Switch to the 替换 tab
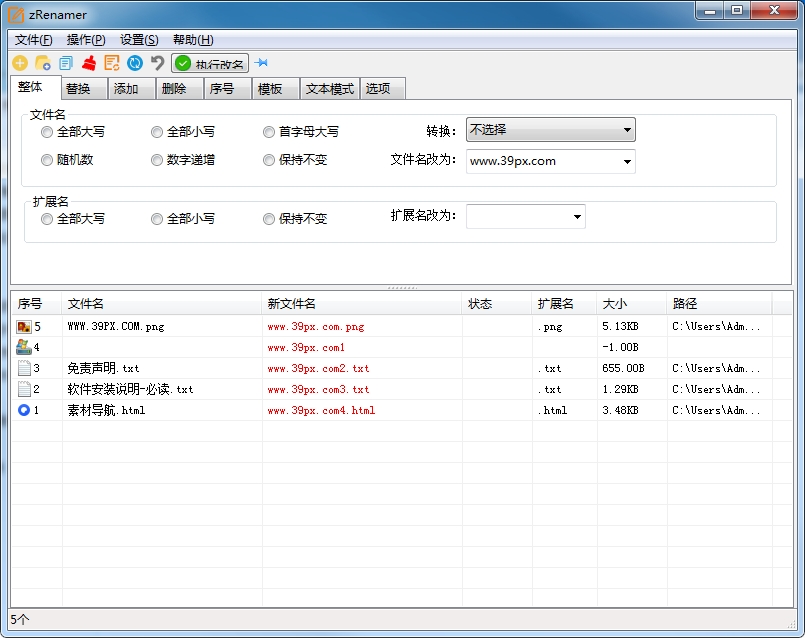 click(84, 89)
